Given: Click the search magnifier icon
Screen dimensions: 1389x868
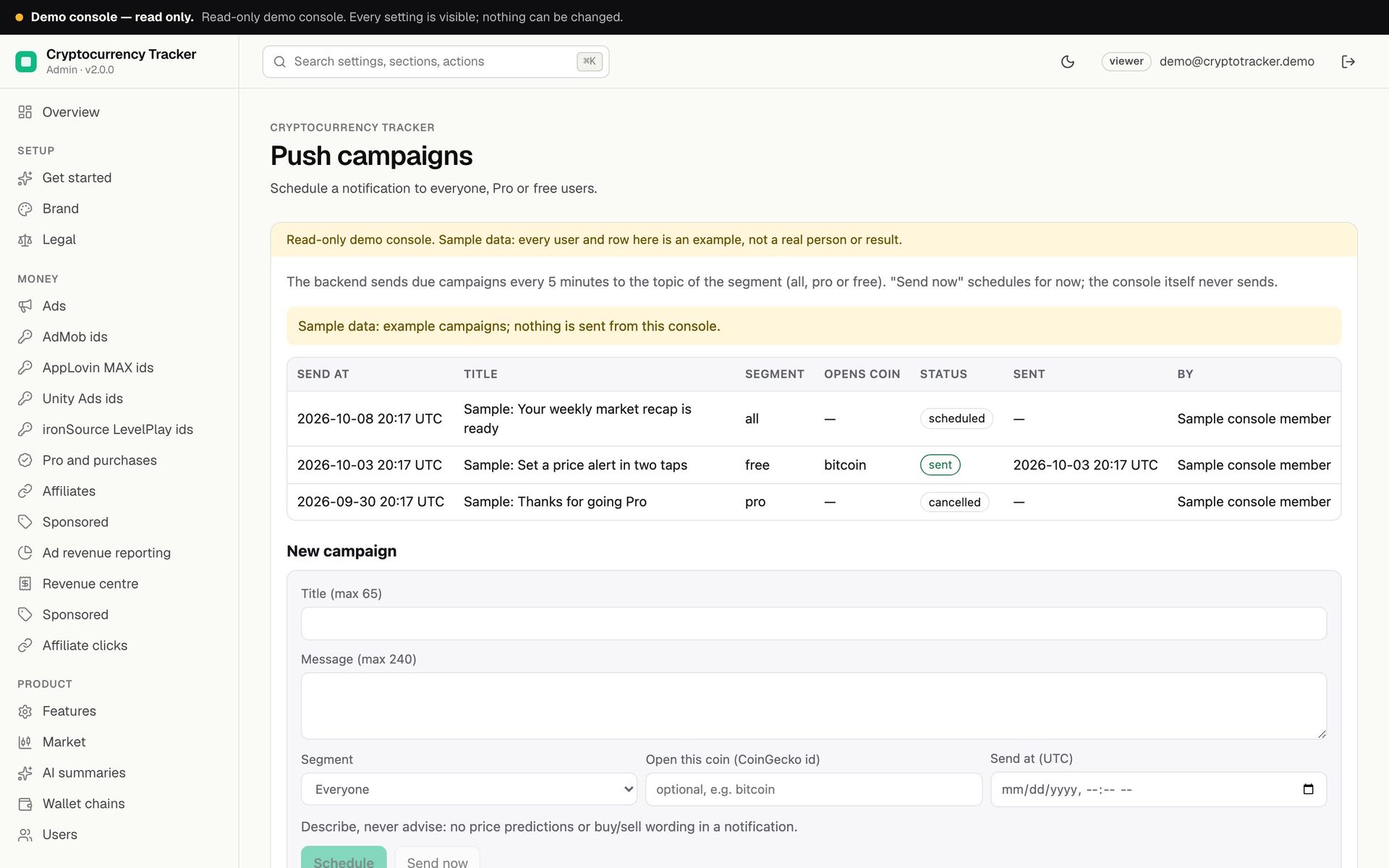Looking at the screenshot, I should pos(279,61).
